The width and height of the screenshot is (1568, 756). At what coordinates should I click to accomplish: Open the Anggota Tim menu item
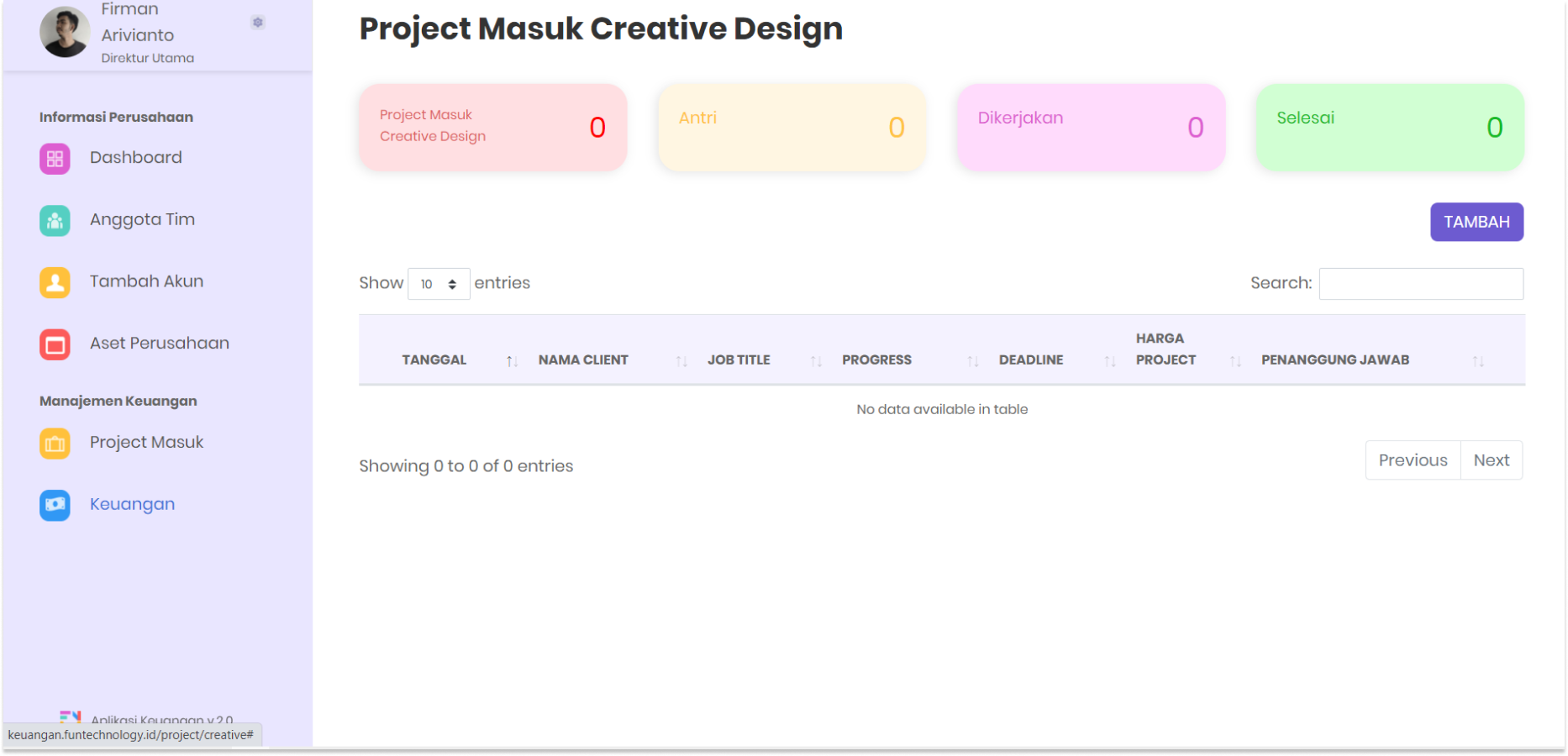click(142, 220)
